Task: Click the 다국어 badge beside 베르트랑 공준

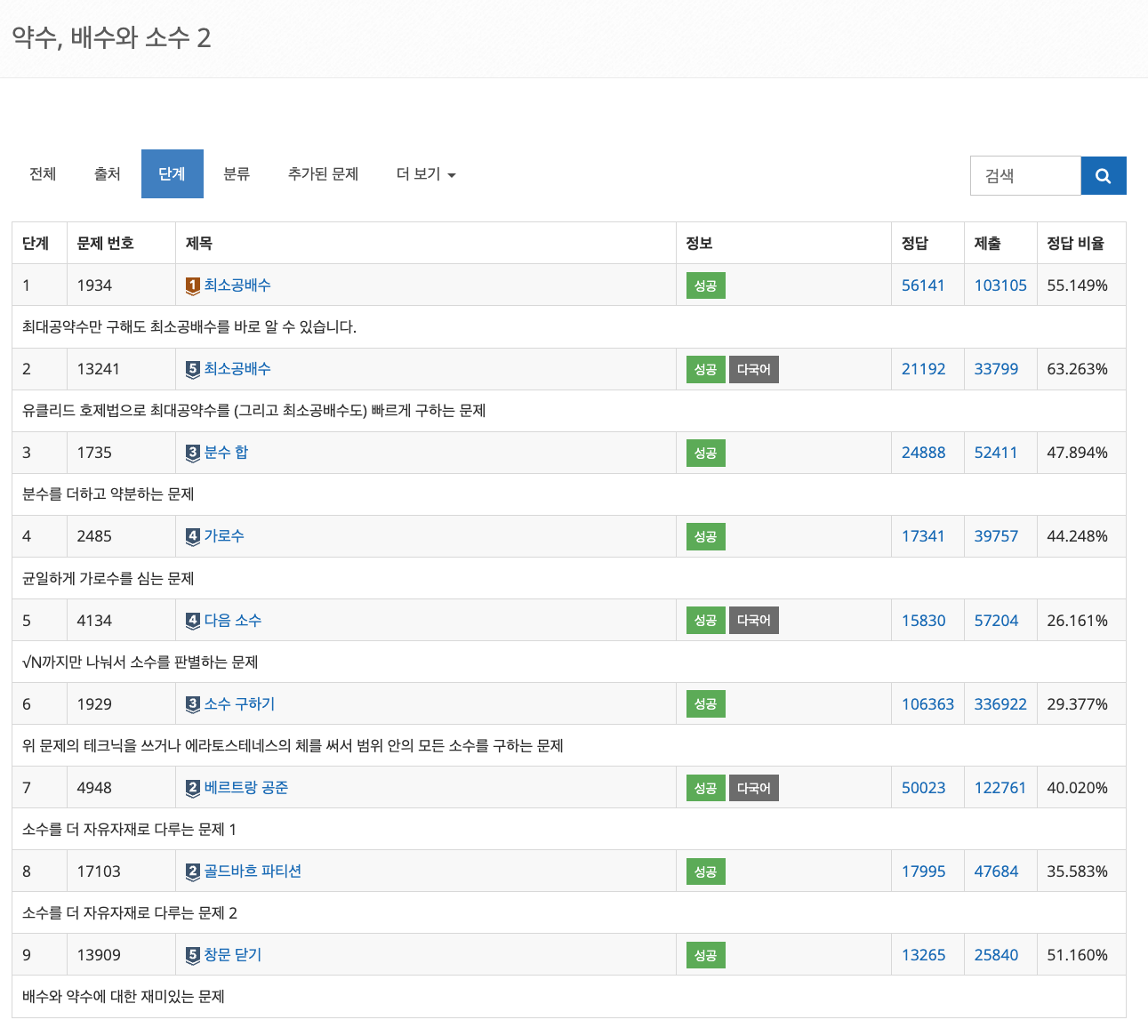Action: pos(753,787)
